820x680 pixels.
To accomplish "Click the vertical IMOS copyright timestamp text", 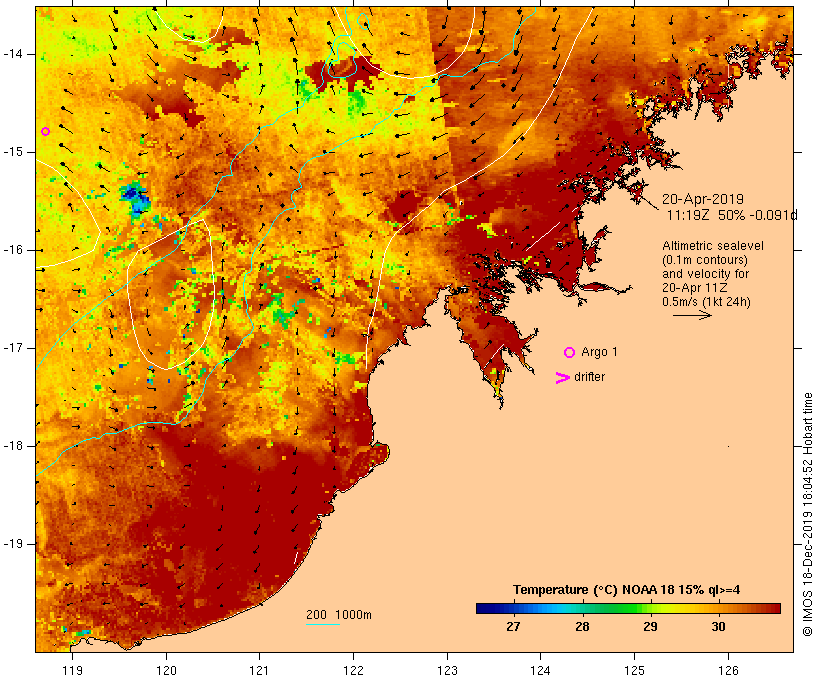I will point(808,514).
